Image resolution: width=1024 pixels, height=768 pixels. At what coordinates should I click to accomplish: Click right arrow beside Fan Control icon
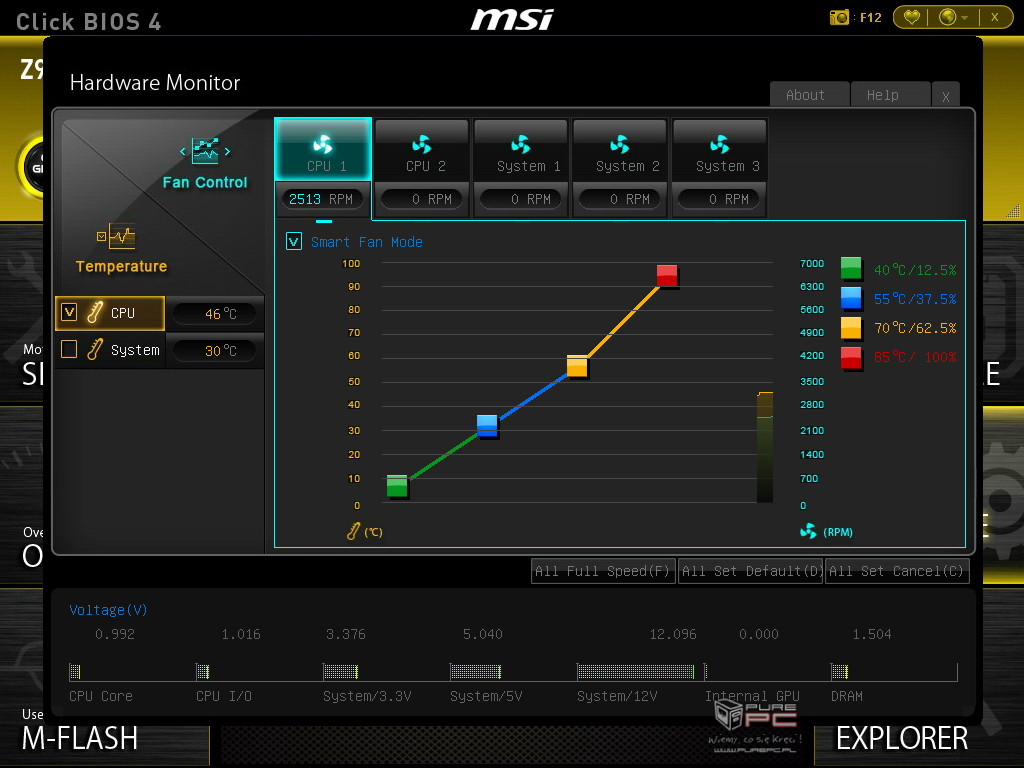(x=227, y=152)
